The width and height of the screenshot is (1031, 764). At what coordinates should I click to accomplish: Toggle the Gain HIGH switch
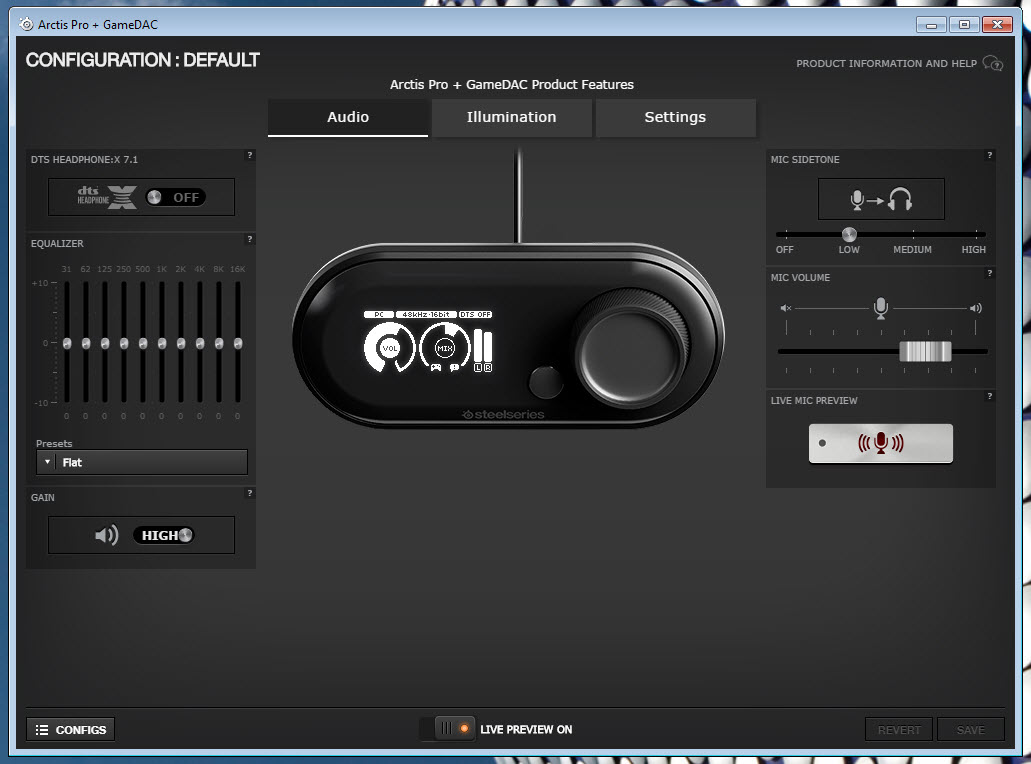click(164, 535)
